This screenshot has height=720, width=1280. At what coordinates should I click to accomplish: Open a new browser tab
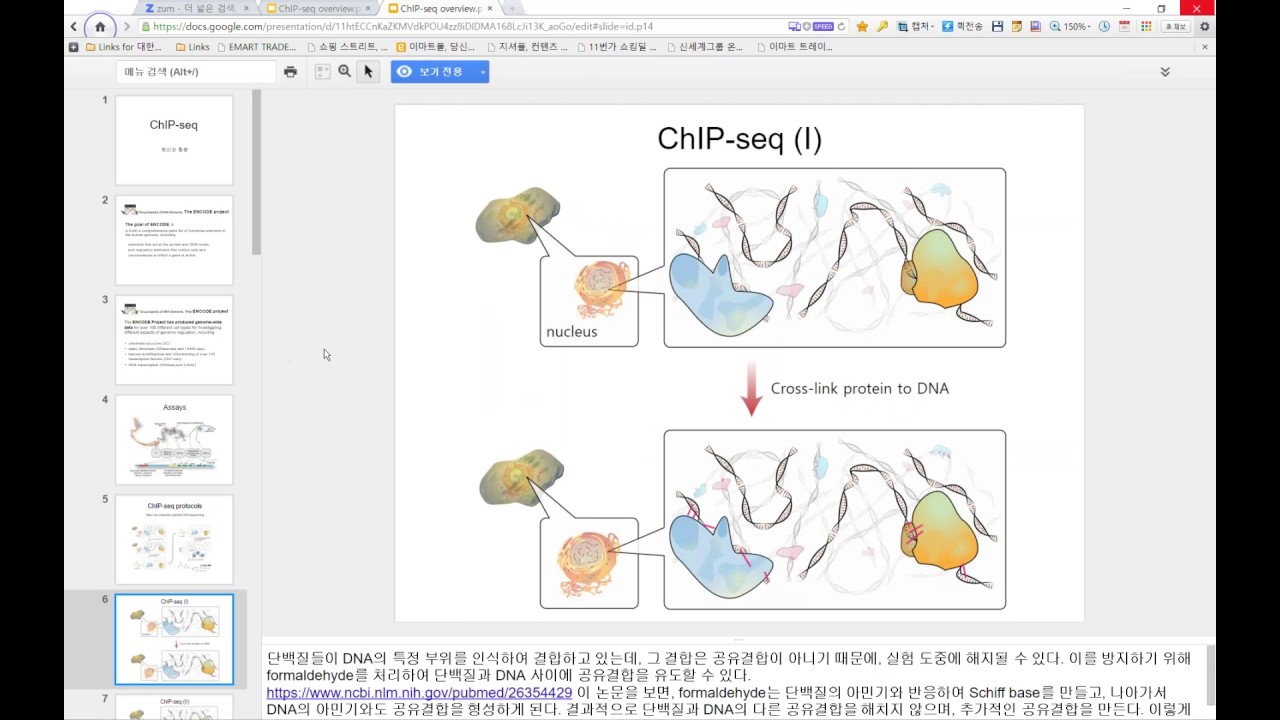click(512, 8)
